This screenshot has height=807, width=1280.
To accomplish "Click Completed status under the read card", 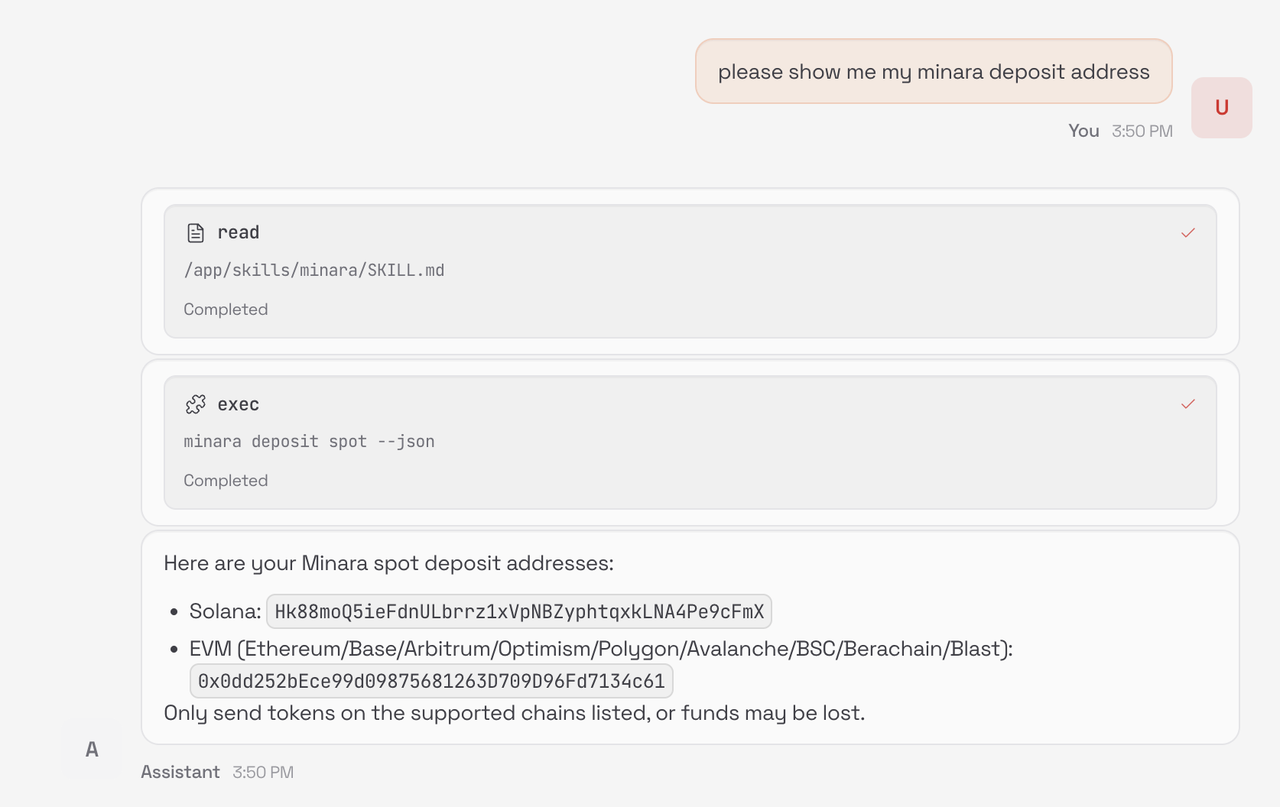I will point(226,309).
